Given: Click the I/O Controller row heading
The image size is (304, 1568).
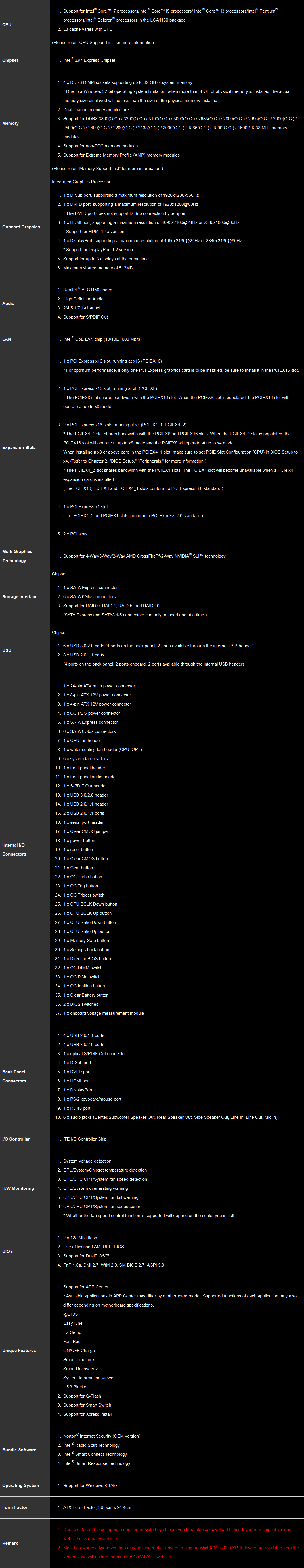Looking at the screenshot, I should (x=16, y=1139).
